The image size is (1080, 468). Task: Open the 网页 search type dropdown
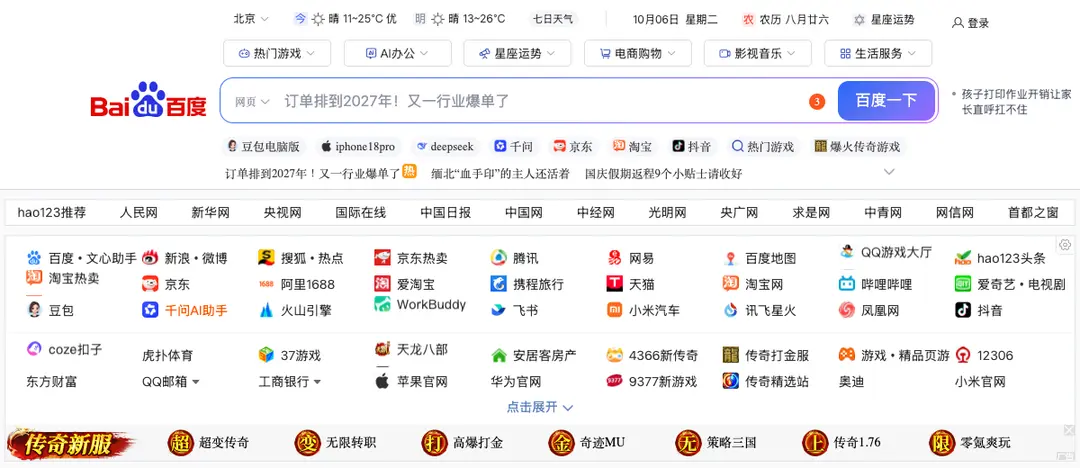point(252,101)
